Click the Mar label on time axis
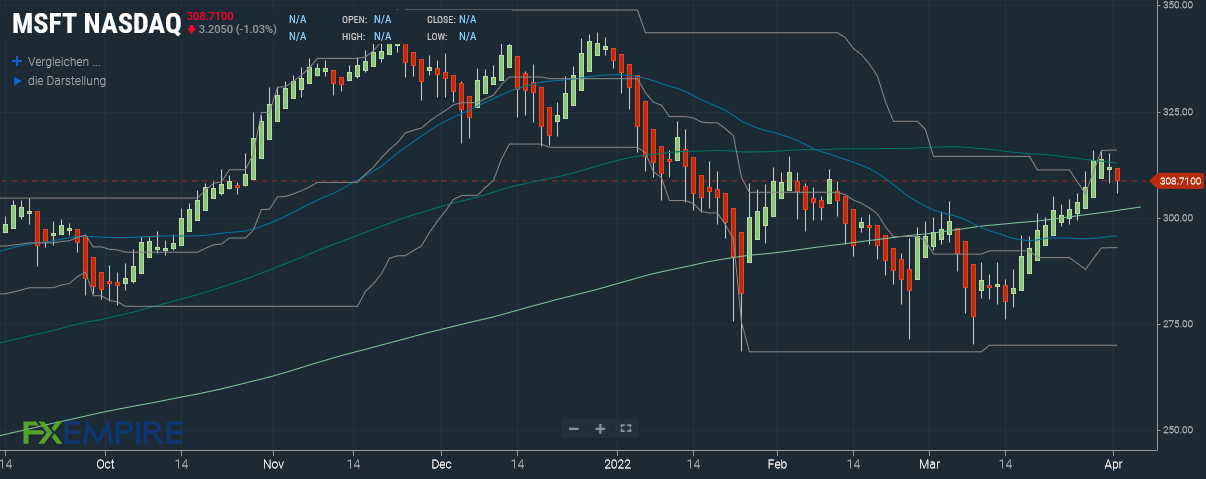Screen dimensions: 1206x479 click(x=930, y=465)
